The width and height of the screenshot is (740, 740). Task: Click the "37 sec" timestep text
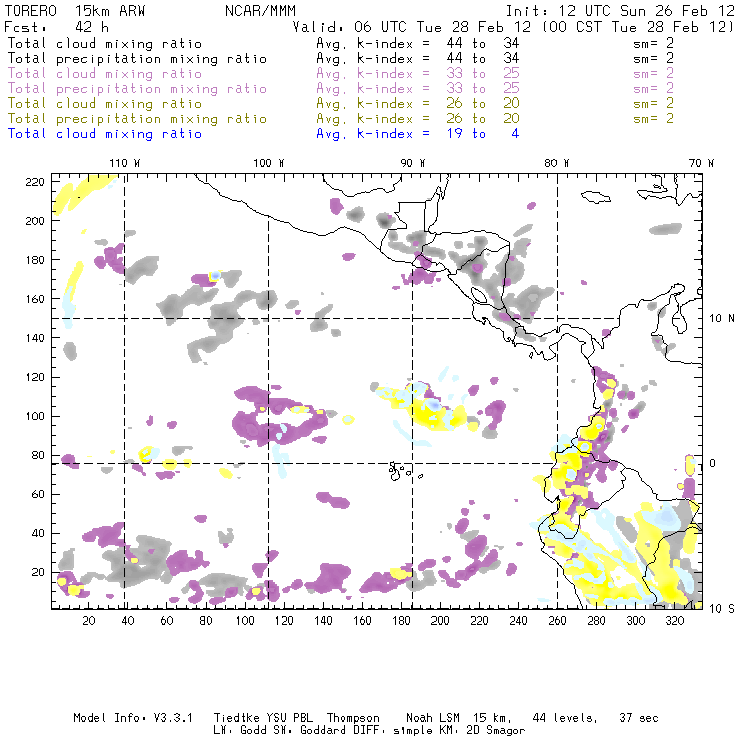(x=639, y=718)
